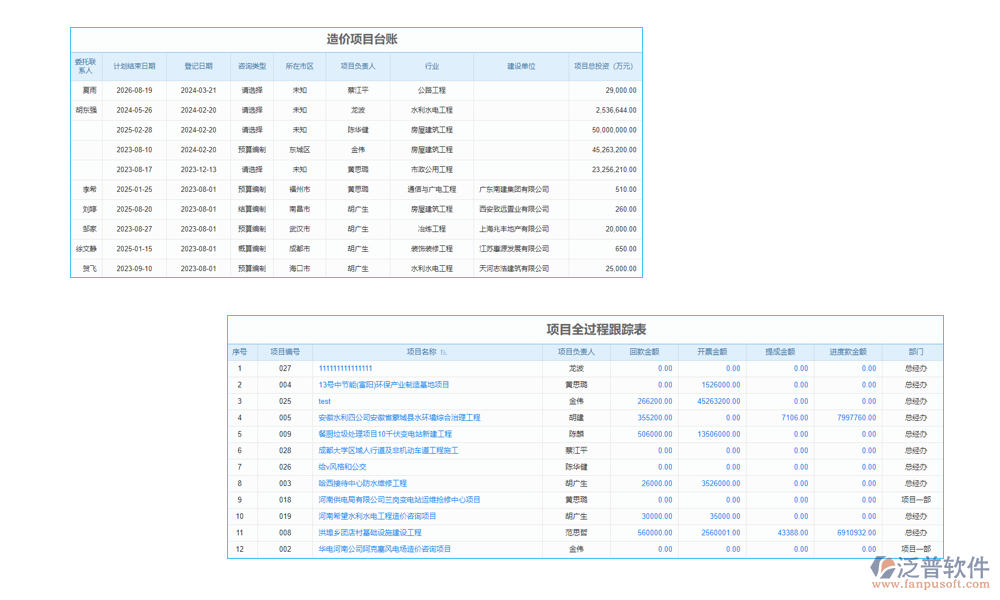This screenshot has height=600, width=1000.
Task: Click the 计划结束日期 column header
Action: pos(134,66)
